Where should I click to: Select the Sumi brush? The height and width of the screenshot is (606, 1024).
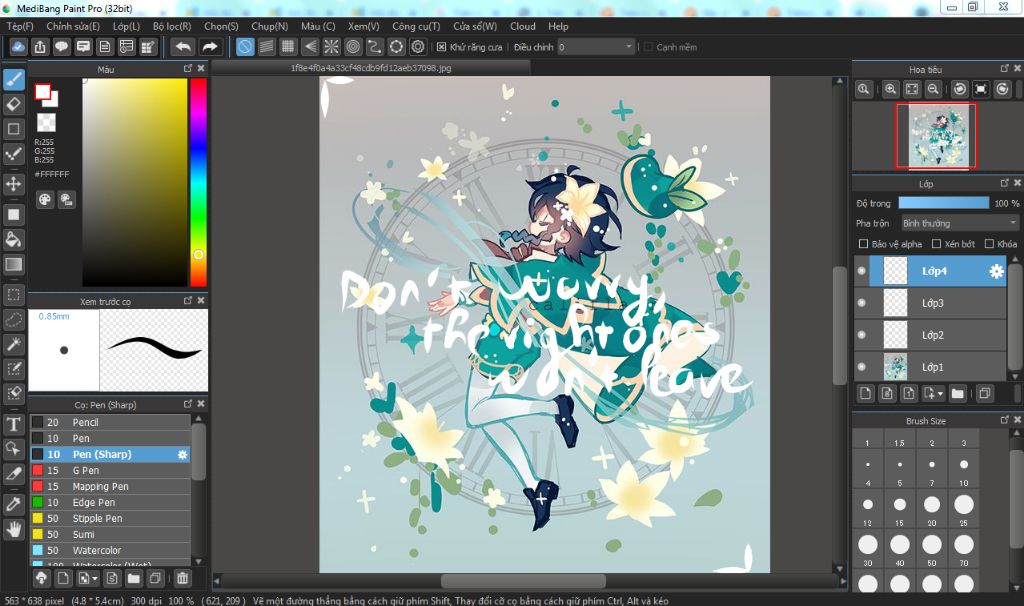pyautogui.click(x=110, y=534)
